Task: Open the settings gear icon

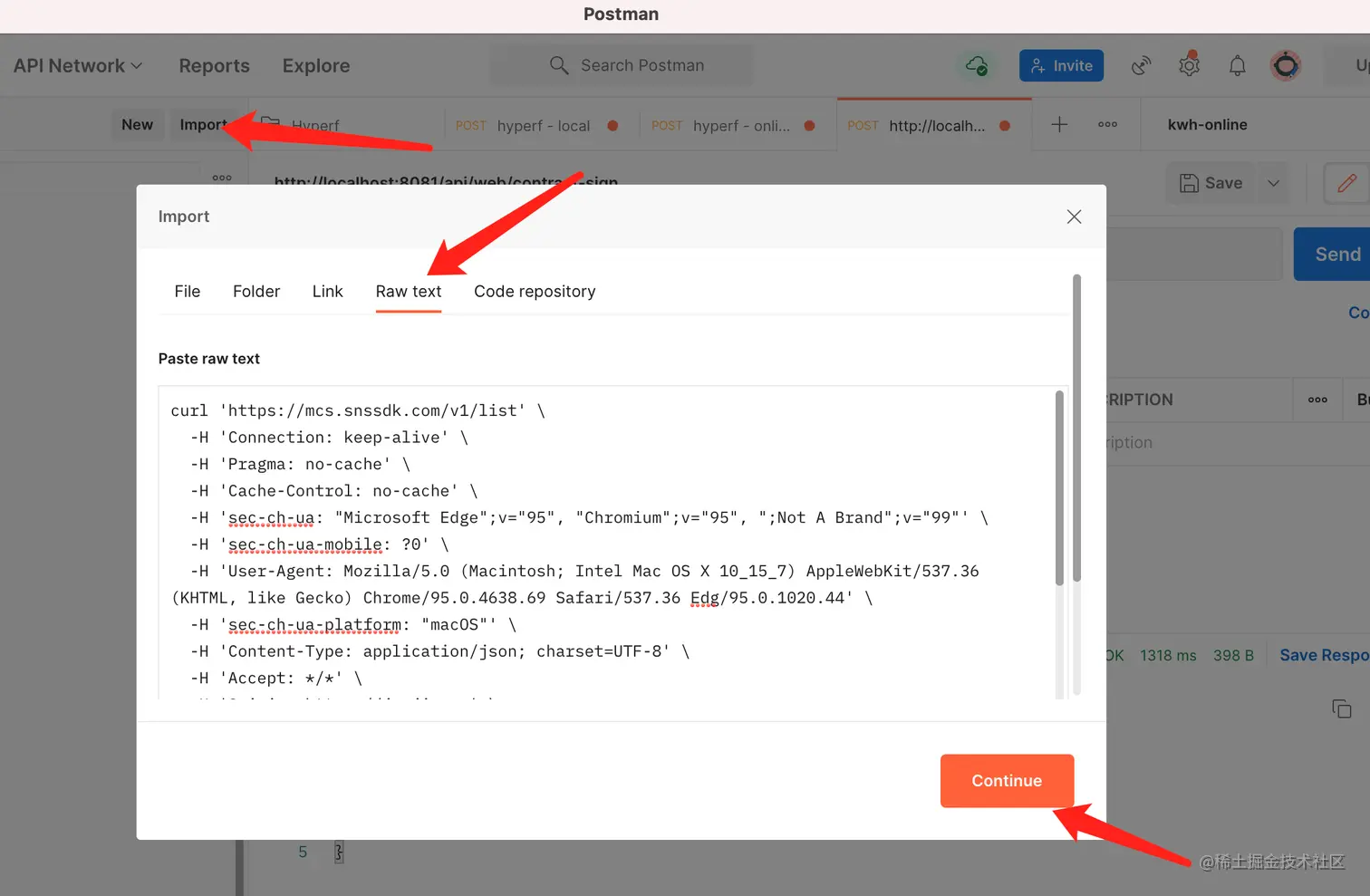Action: point(1189,65)
